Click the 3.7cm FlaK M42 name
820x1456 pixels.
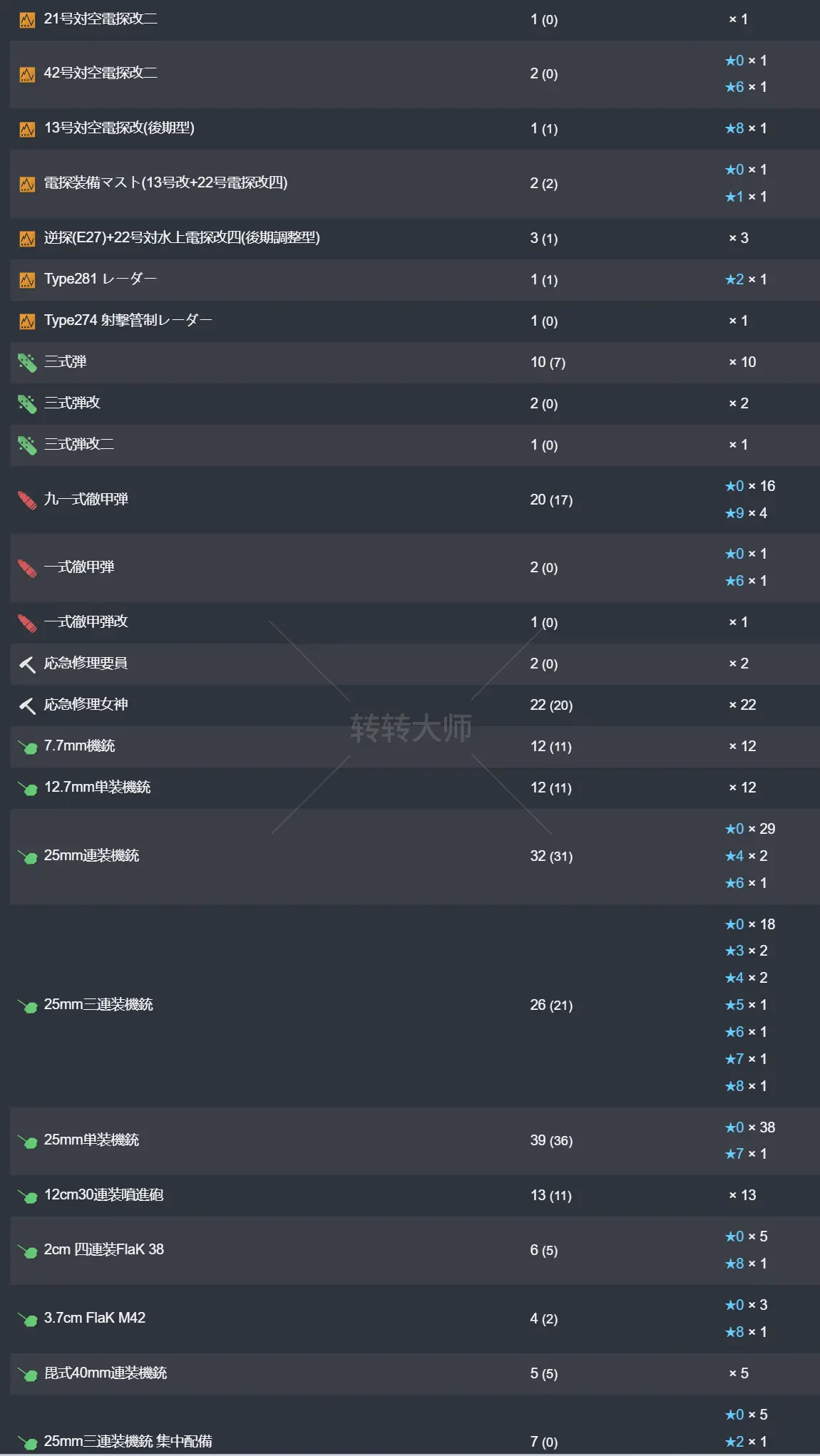pyautogui.click(x=95, y=1318)
